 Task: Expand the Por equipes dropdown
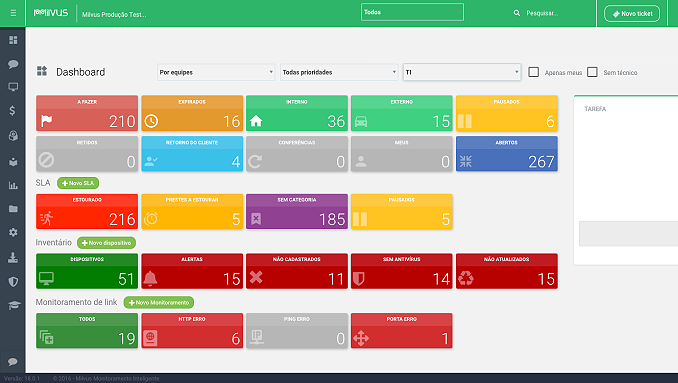(x=216, y=72)
